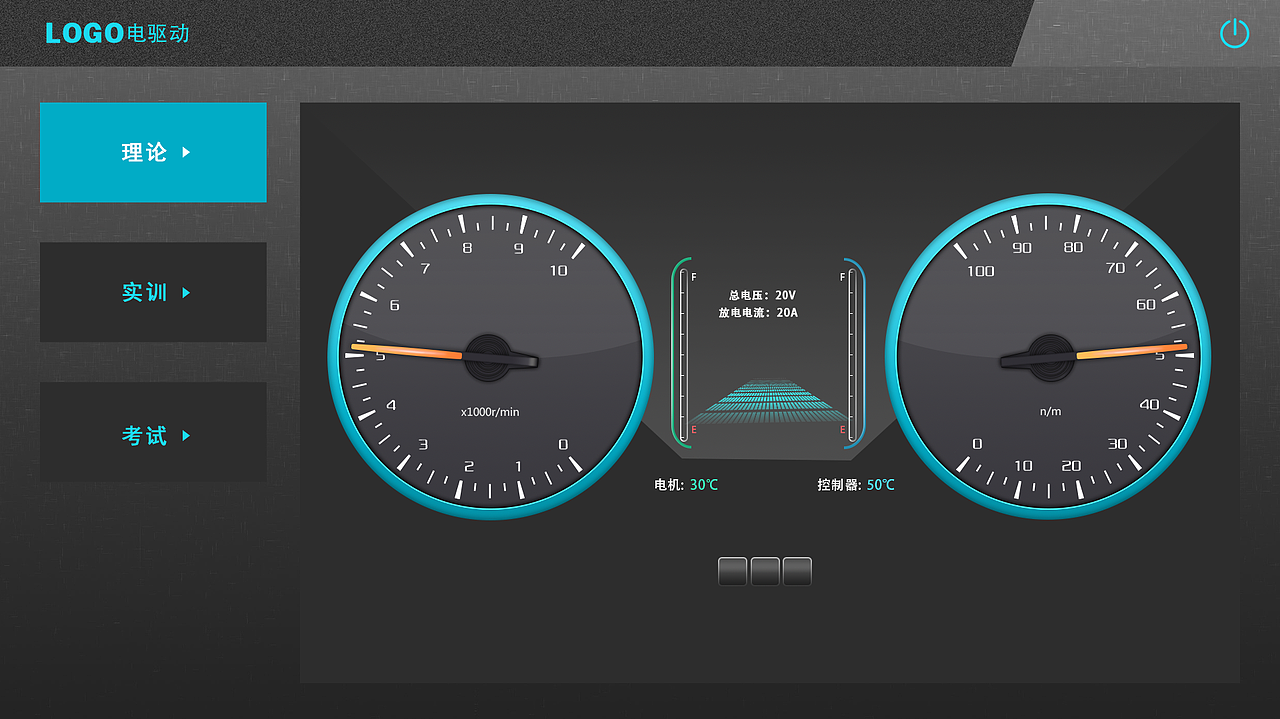Click the right blue battery level bar
1280x719 pixels.
point(853,353)
